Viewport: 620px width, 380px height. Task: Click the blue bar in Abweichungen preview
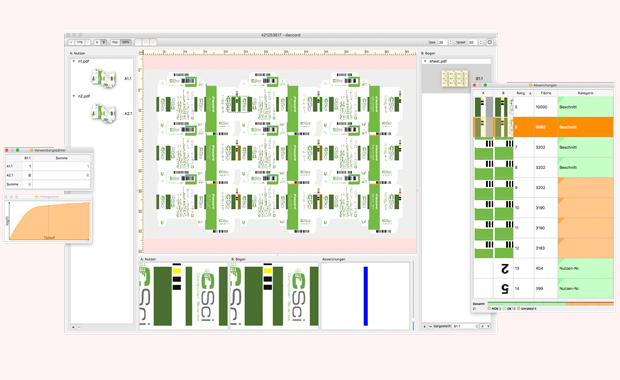366,296
